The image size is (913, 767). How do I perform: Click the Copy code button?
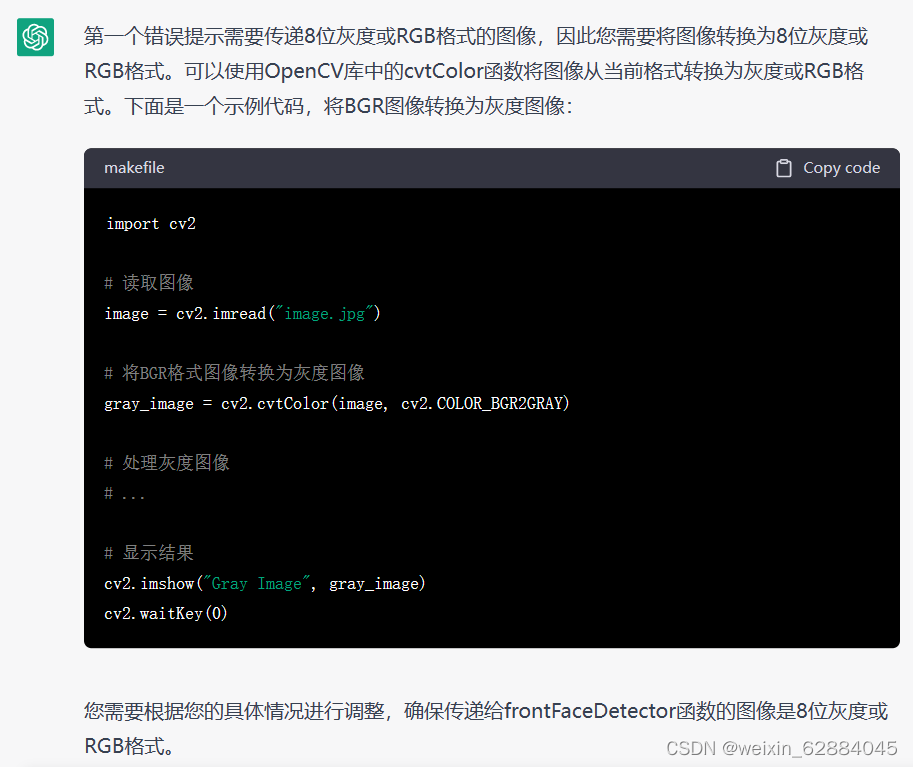(x=828, y=168)
